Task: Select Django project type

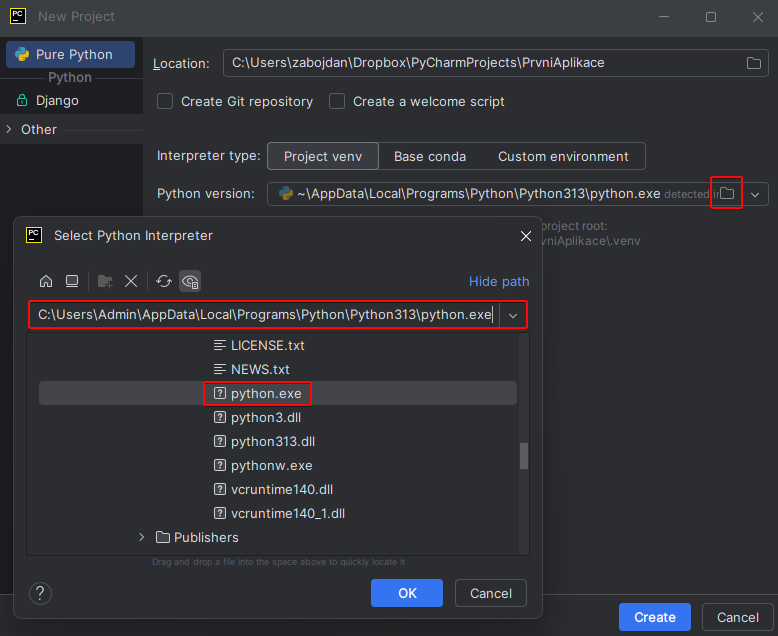Action: coord(71,100)
